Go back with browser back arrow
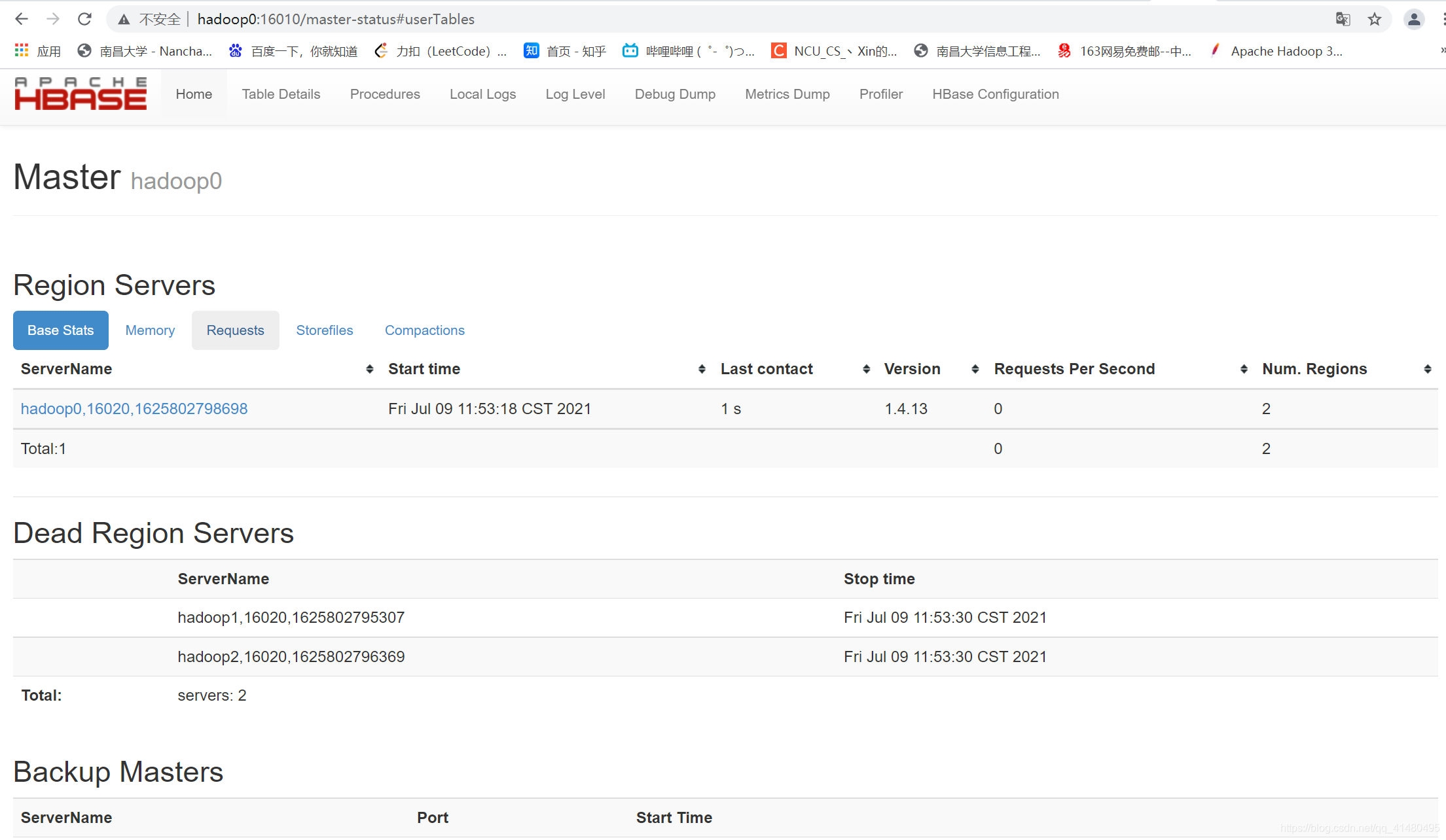 tap(22, 19)
